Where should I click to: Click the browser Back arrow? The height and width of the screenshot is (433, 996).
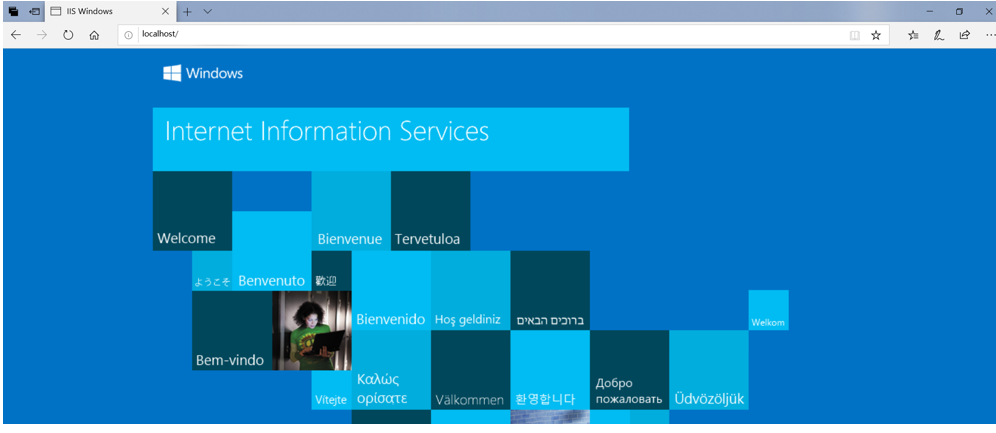16,36
